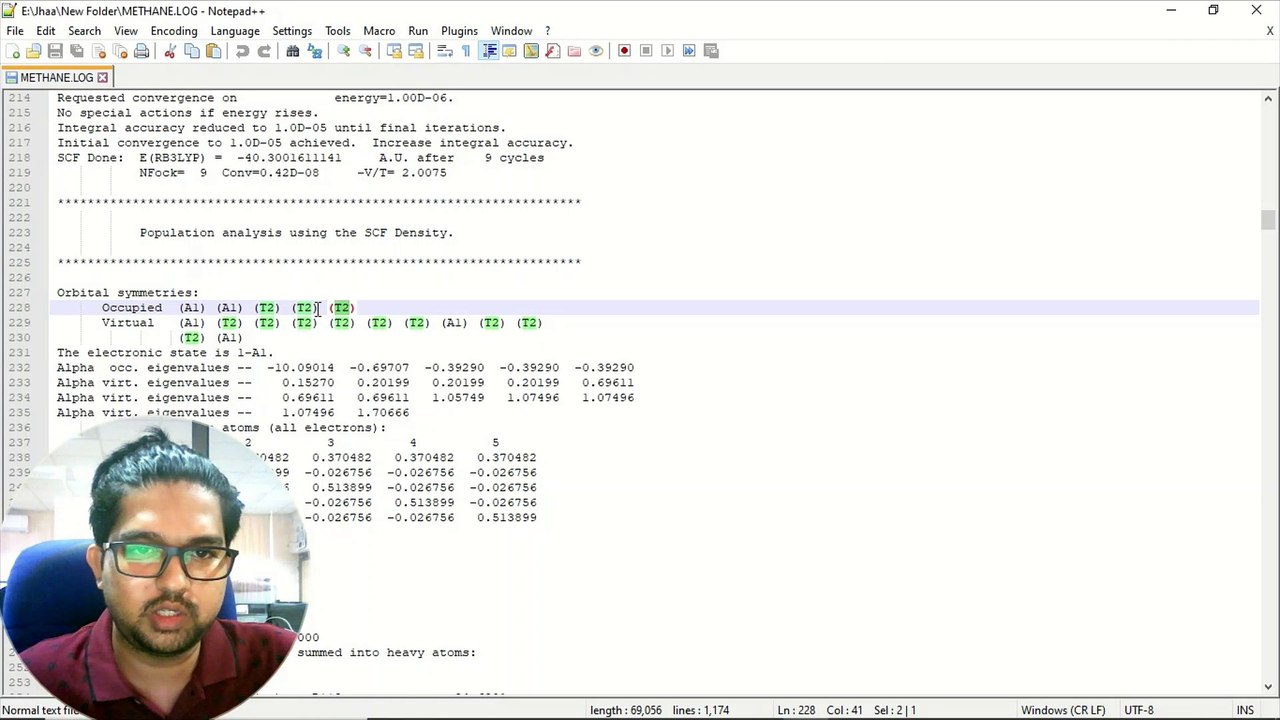Close the METHANE.LOG tab with red X
The image size is (1280, 720).
(102, 77)
